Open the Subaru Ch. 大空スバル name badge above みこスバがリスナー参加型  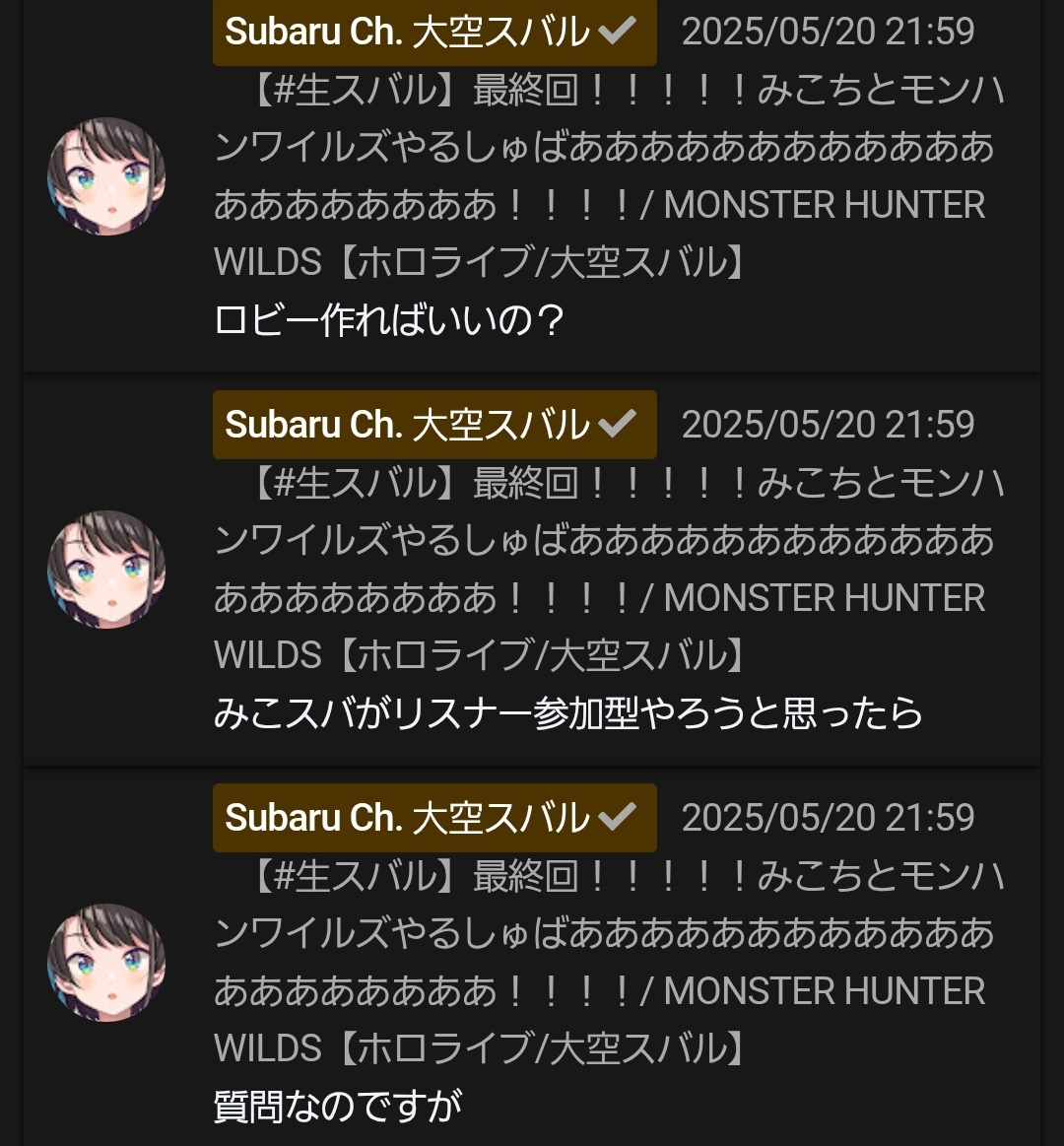click(434, 425)
